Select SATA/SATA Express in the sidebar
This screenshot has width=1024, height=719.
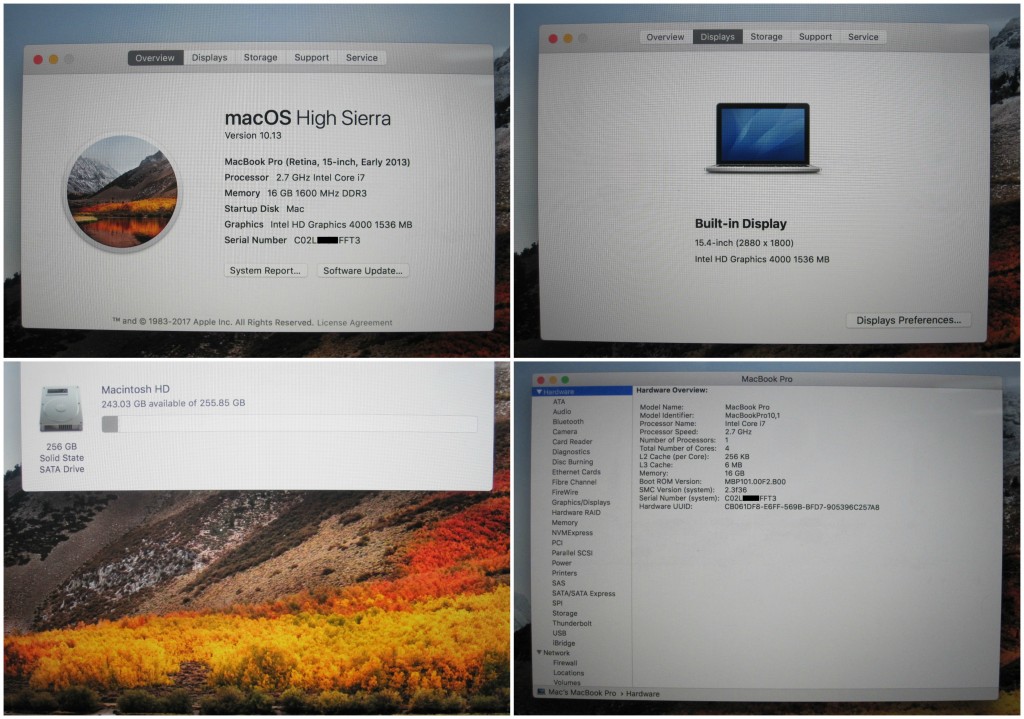coord(584,594)
